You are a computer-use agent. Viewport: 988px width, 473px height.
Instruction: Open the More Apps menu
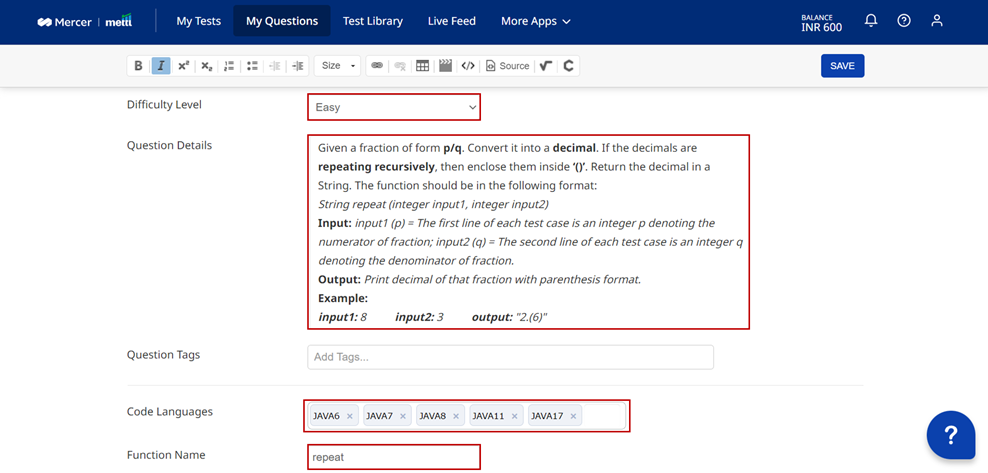[x=535, y=21]
